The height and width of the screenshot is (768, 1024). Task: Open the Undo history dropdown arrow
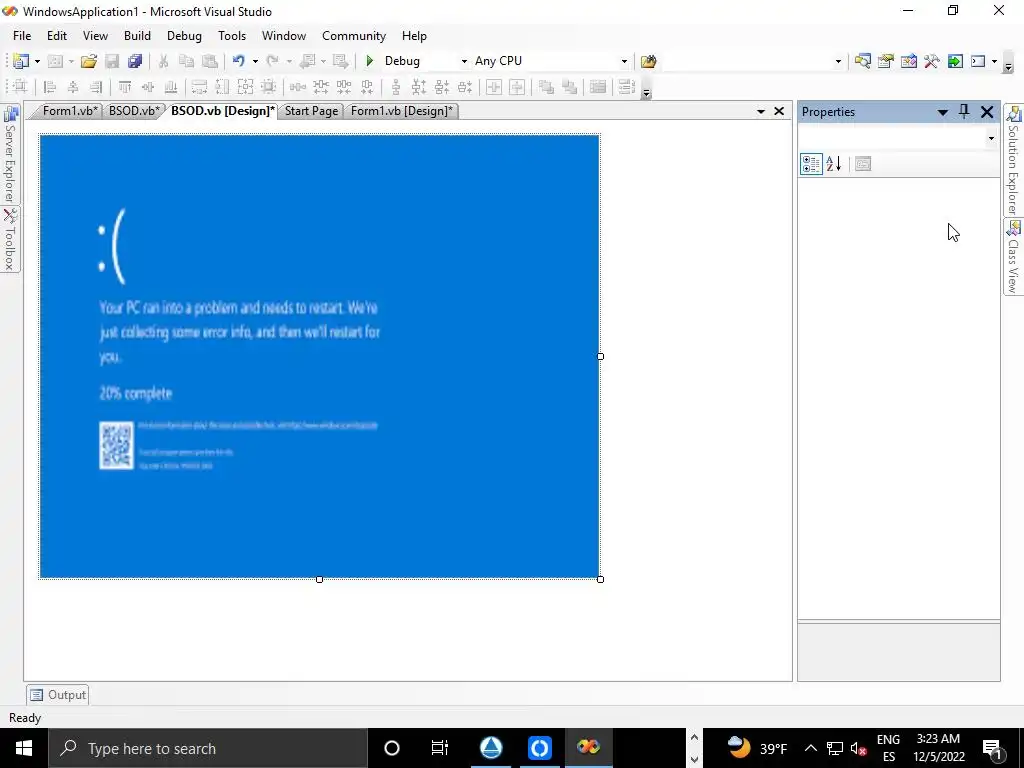pos(255,61)
